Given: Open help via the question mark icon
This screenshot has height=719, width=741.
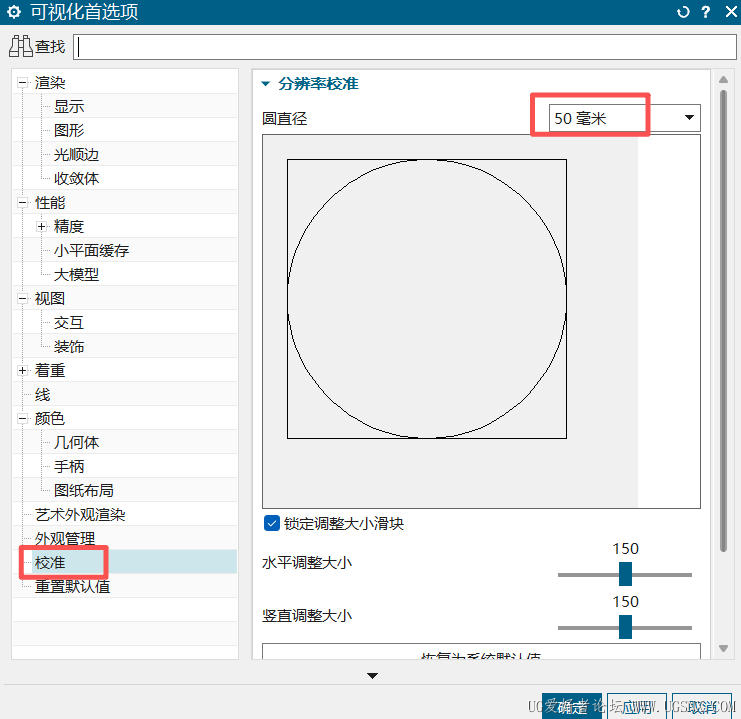Looking at the screenshot, I should 706,12.
